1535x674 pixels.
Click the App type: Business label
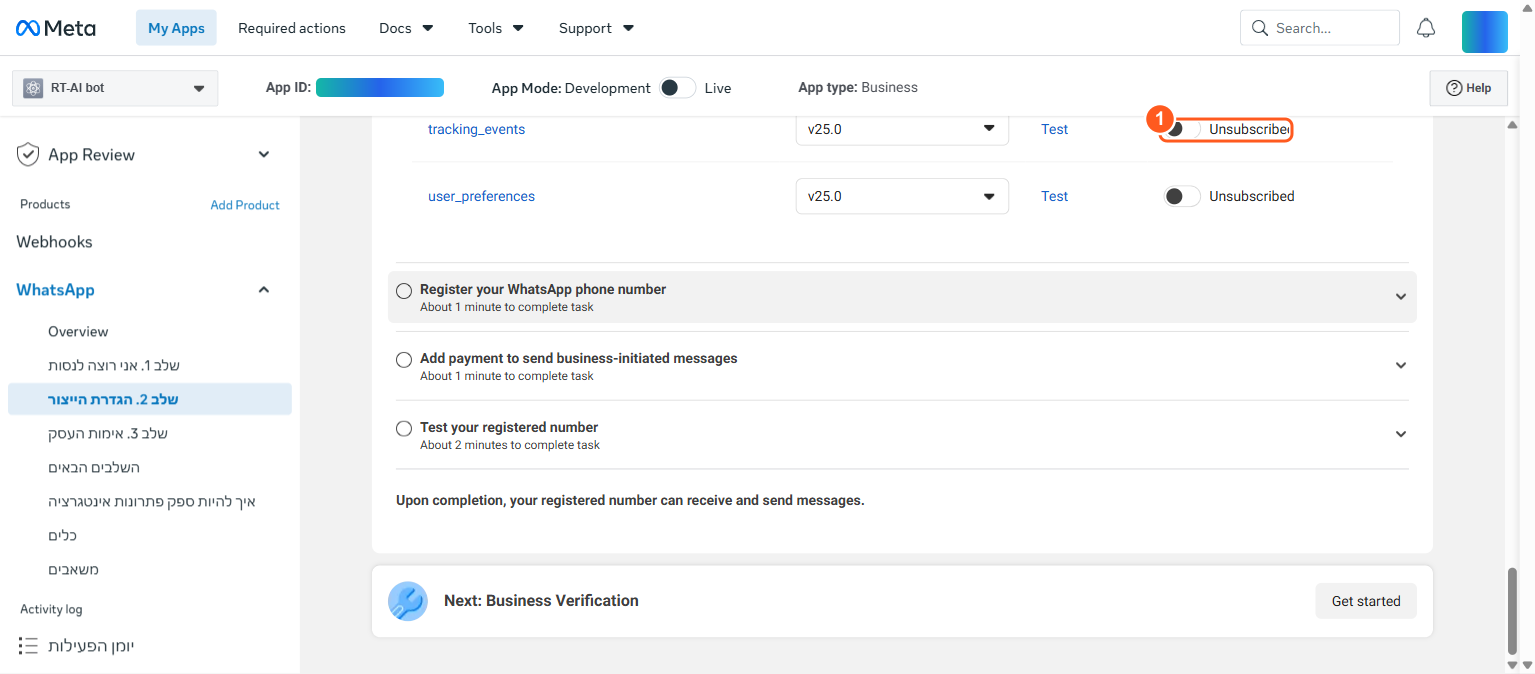click(858, 88)
